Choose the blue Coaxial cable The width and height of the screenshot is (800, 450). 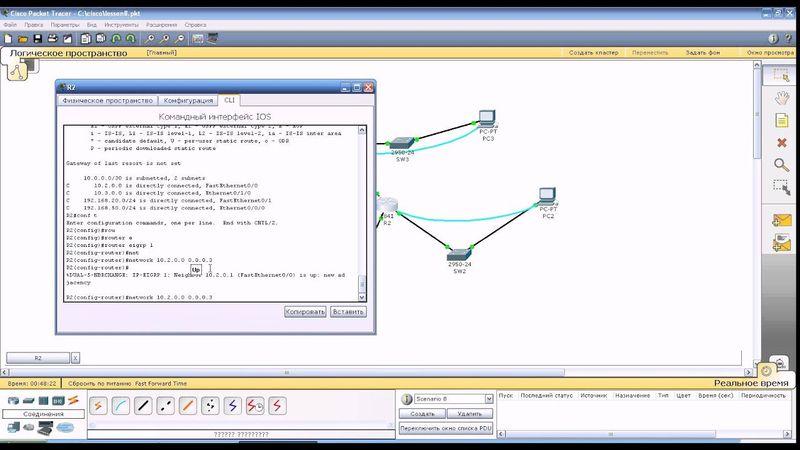[233, 406]
